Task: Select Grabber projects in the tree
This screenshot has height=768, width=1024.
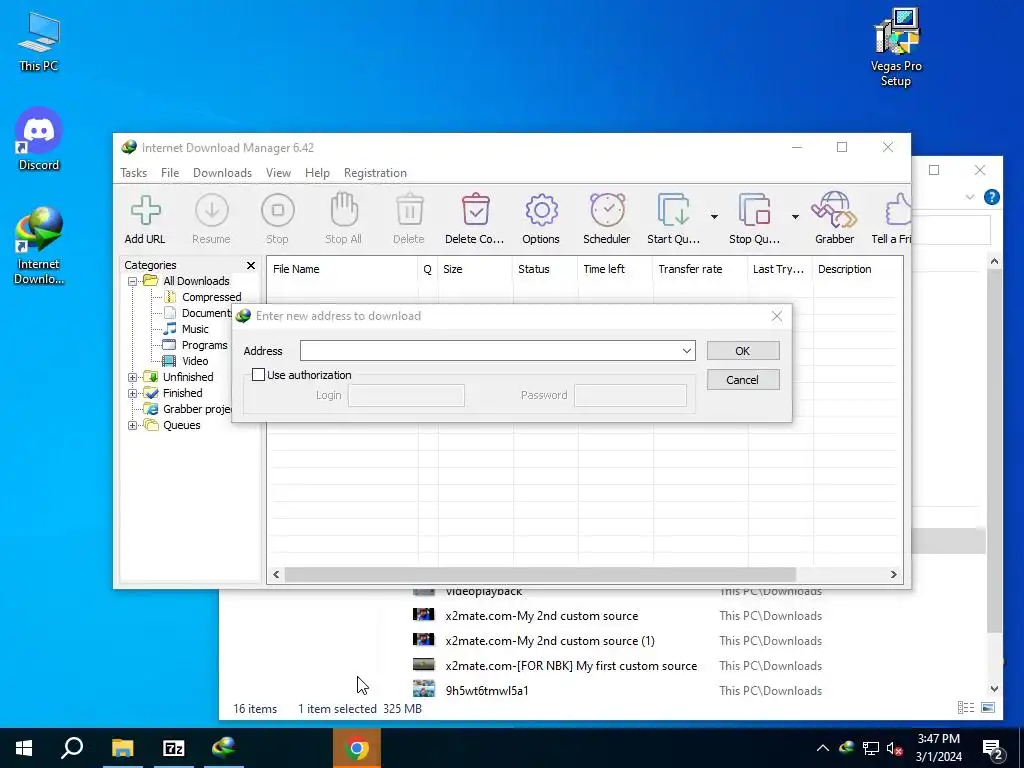Action: [x=197, y=409]
